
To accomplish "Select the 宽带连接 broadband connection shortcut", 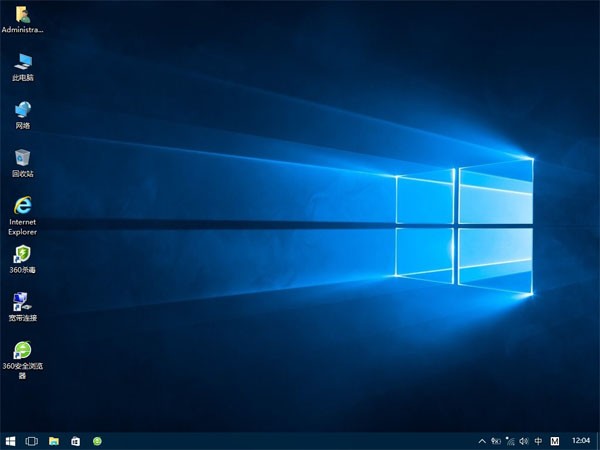I will point(23,307).
